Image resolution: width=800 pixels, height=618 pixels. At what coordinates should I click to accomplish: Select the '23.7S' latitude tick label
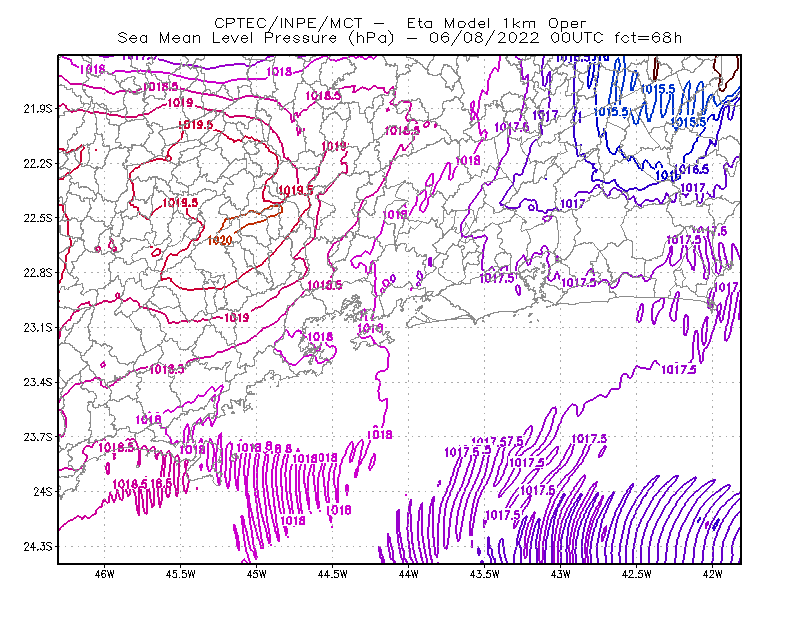pos(38,437)
